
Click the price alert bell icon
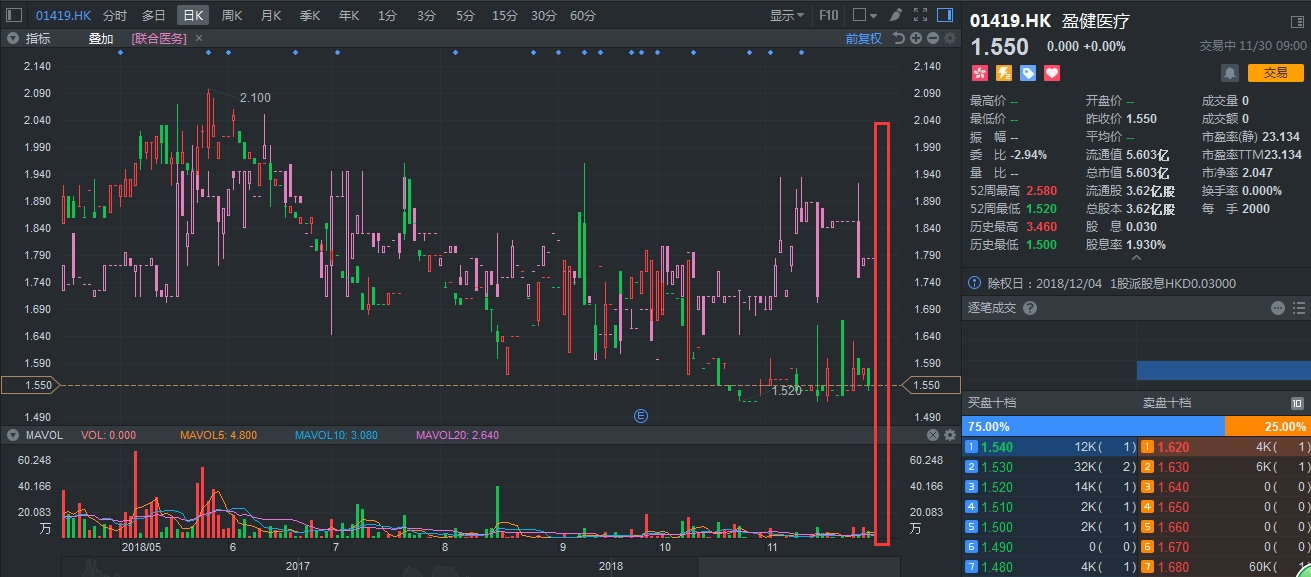[x=1229, y=73]
